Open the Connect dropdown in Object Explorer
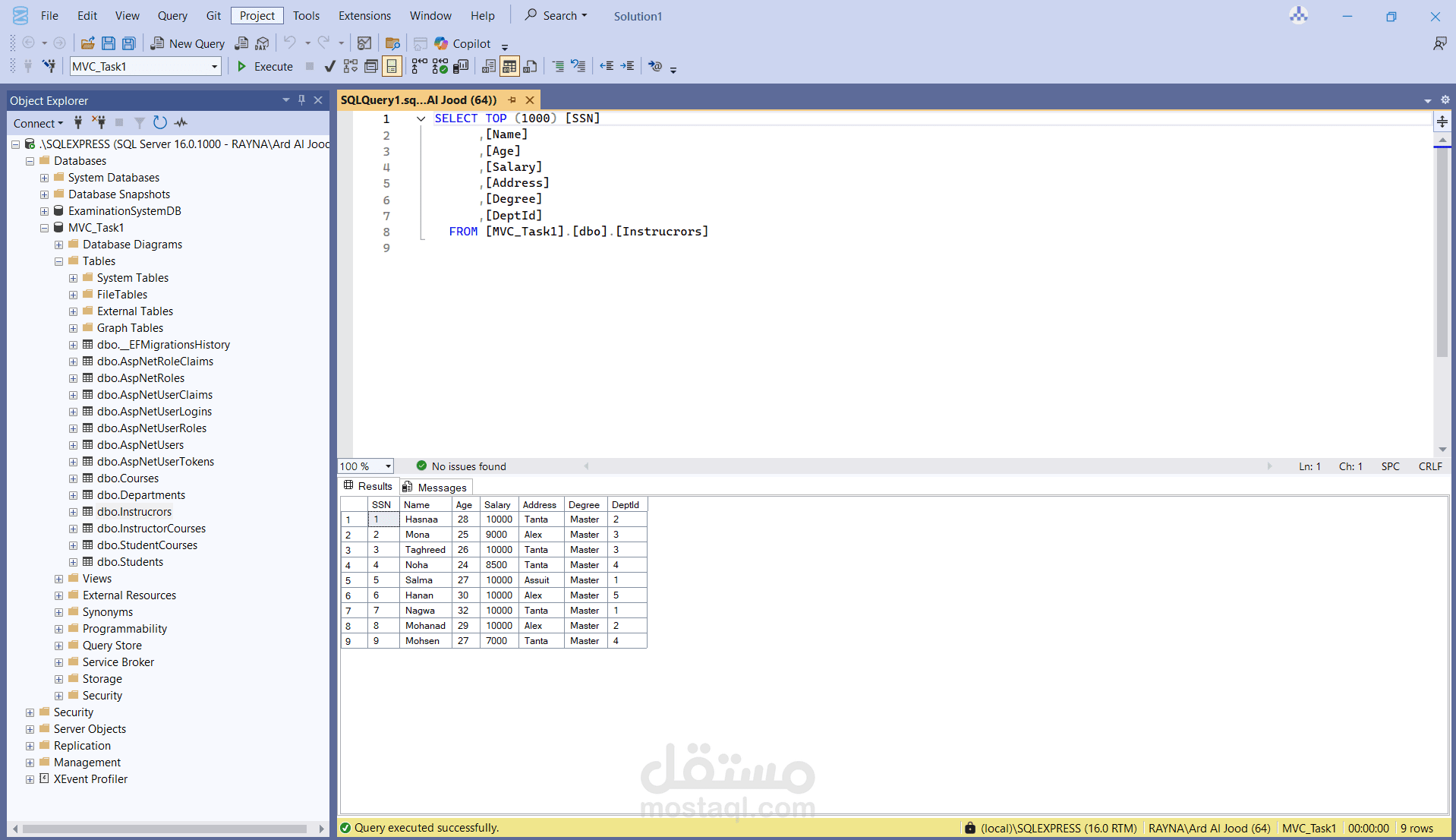 coord(38,123)
